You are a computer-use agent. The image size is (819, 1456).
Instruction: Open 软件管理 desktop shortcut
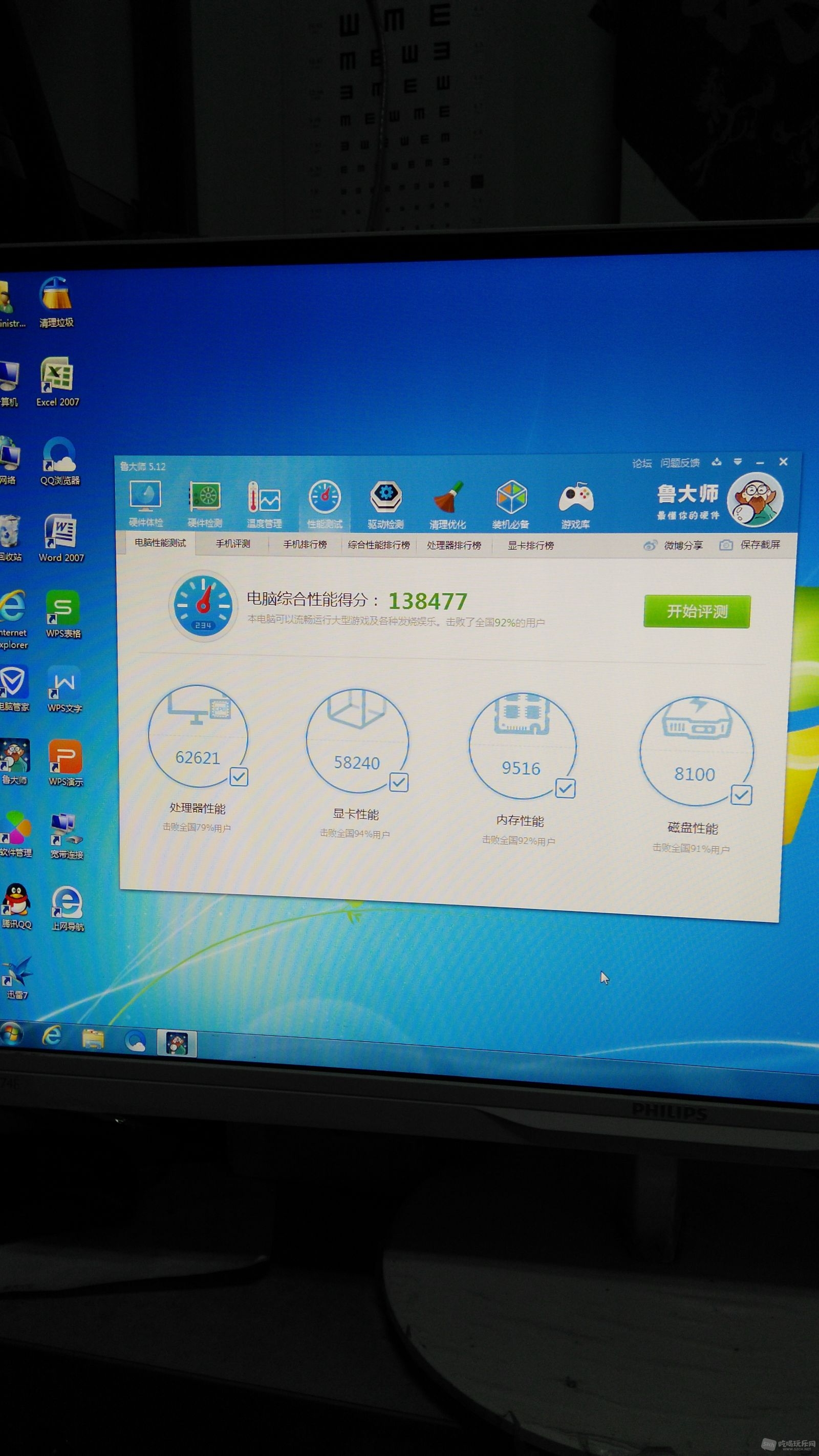click(x=15, y=834)
